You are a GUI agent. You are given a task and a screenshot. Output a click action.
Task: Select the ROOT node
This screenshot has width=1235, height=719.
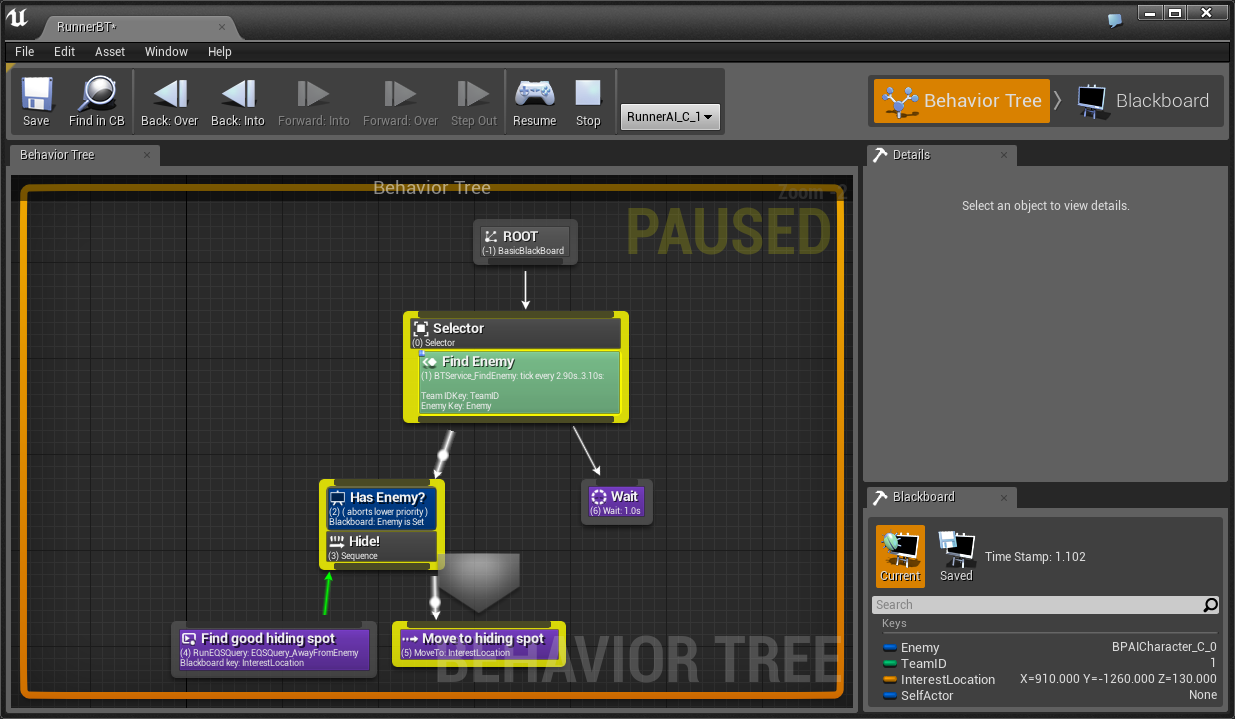click(526, 242)
